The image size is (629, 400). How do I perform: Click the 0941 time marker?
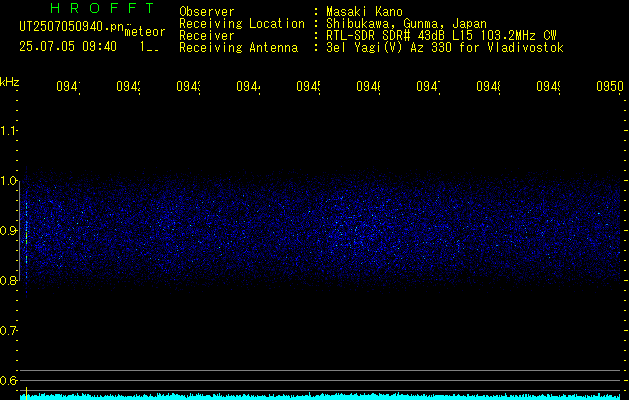(68, 87)
